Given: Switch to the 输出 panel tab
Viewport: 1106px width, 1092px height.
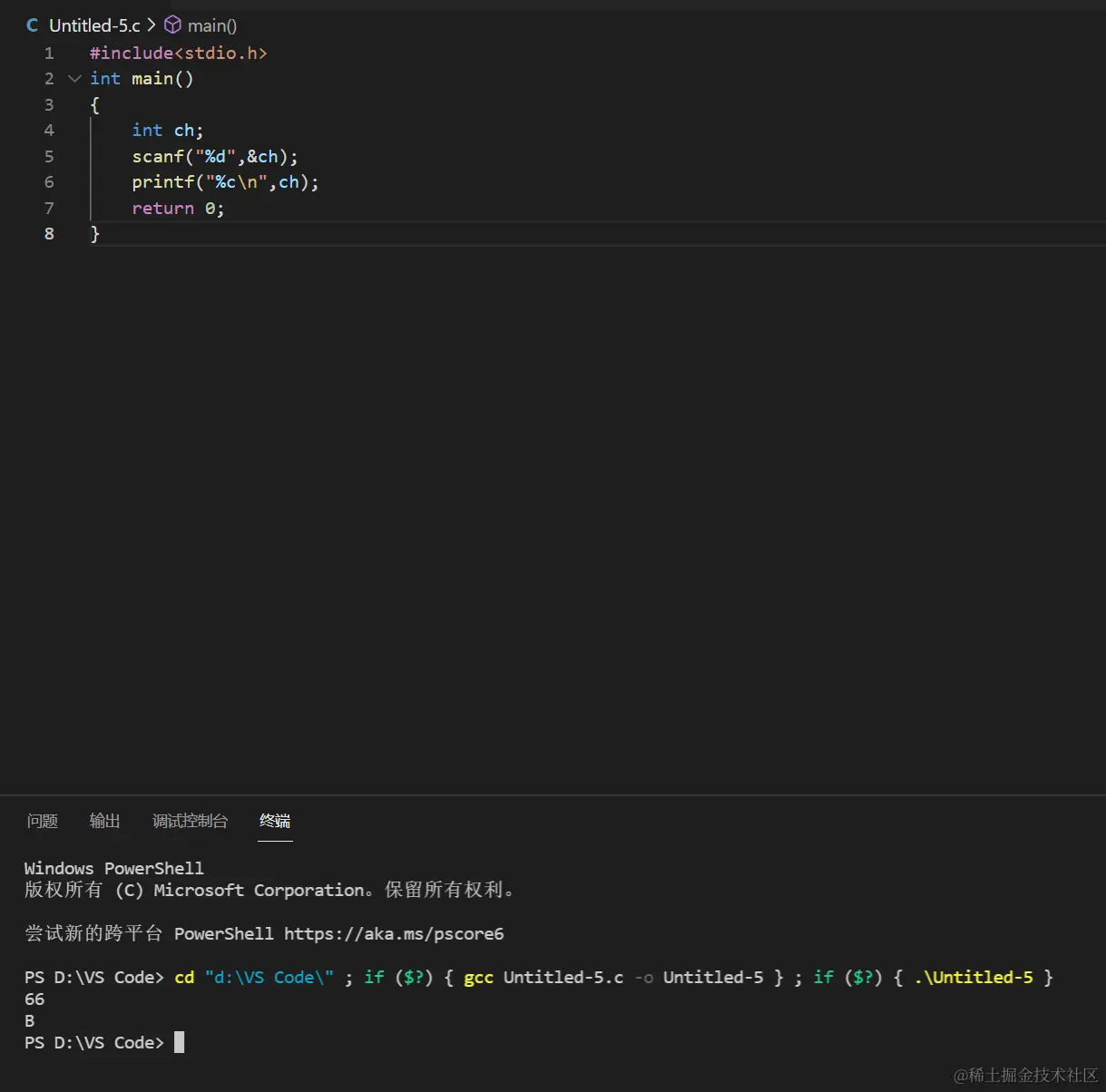Looking at the screenshot, I should pos(105,821).
